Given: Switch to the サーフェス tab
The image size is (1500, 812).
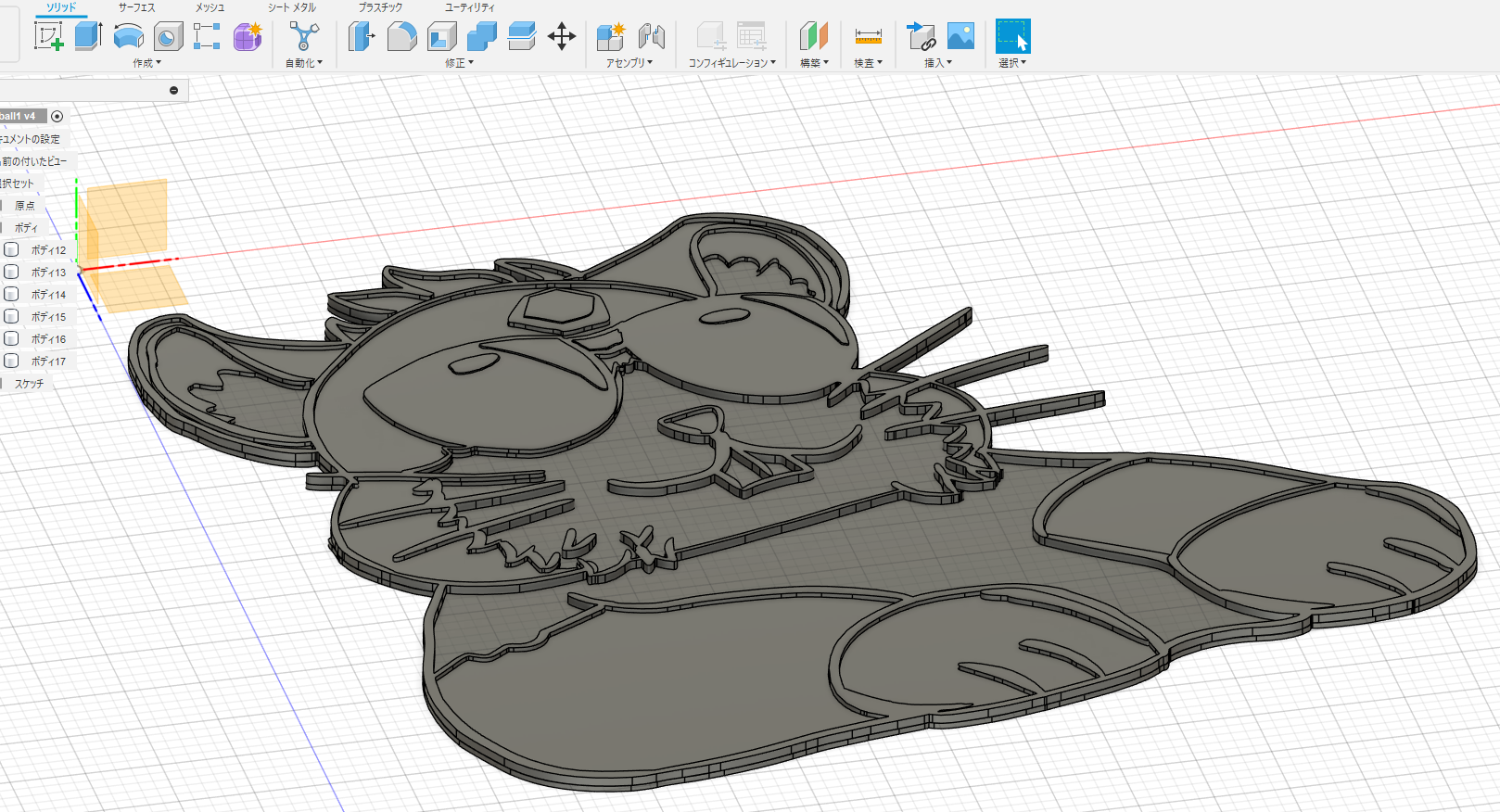Looking at the screenshot, I should coord(136,7).
